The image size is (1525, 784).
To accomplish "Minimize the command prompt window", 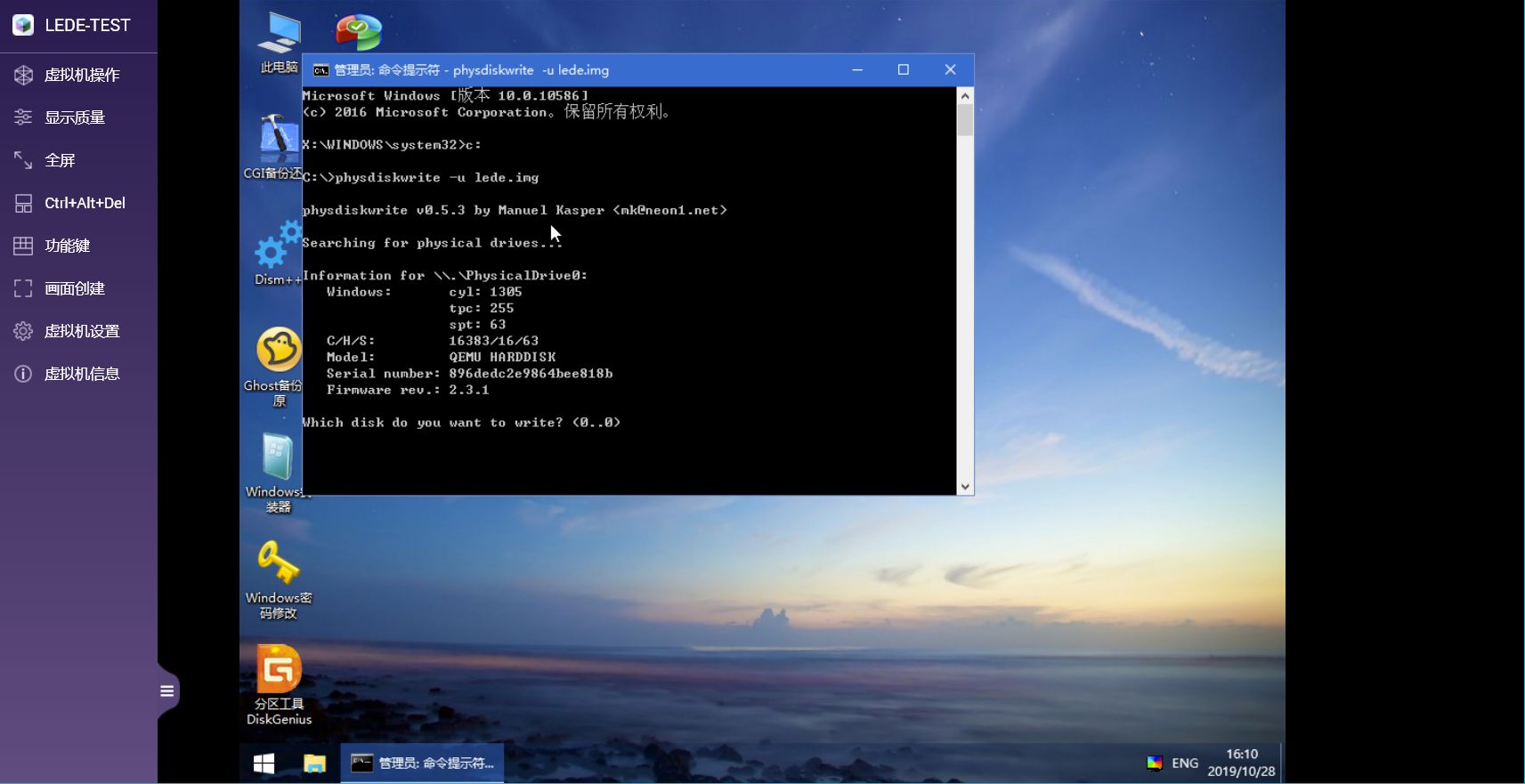I will 857,70.
